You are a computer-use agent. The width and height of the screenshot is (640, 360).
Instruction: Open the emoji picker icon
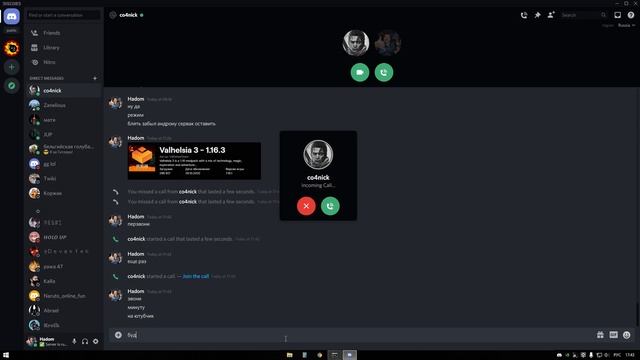point(627,335)
